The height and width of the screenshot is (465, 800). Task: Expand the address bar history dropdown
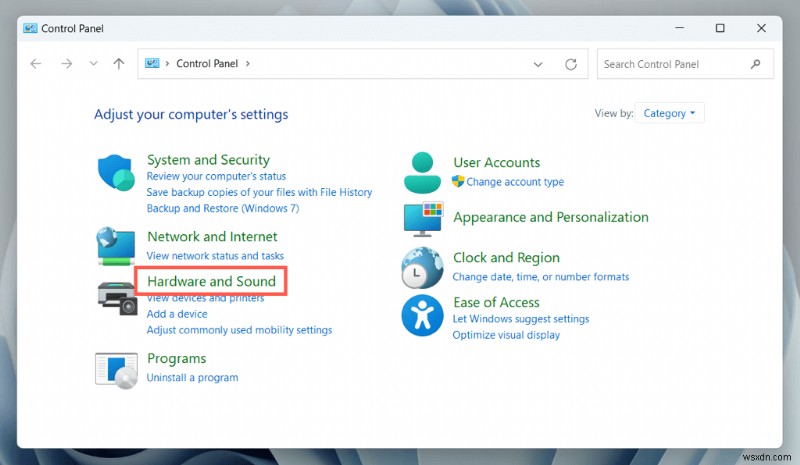pyautogui.click(x=538, y=64)
